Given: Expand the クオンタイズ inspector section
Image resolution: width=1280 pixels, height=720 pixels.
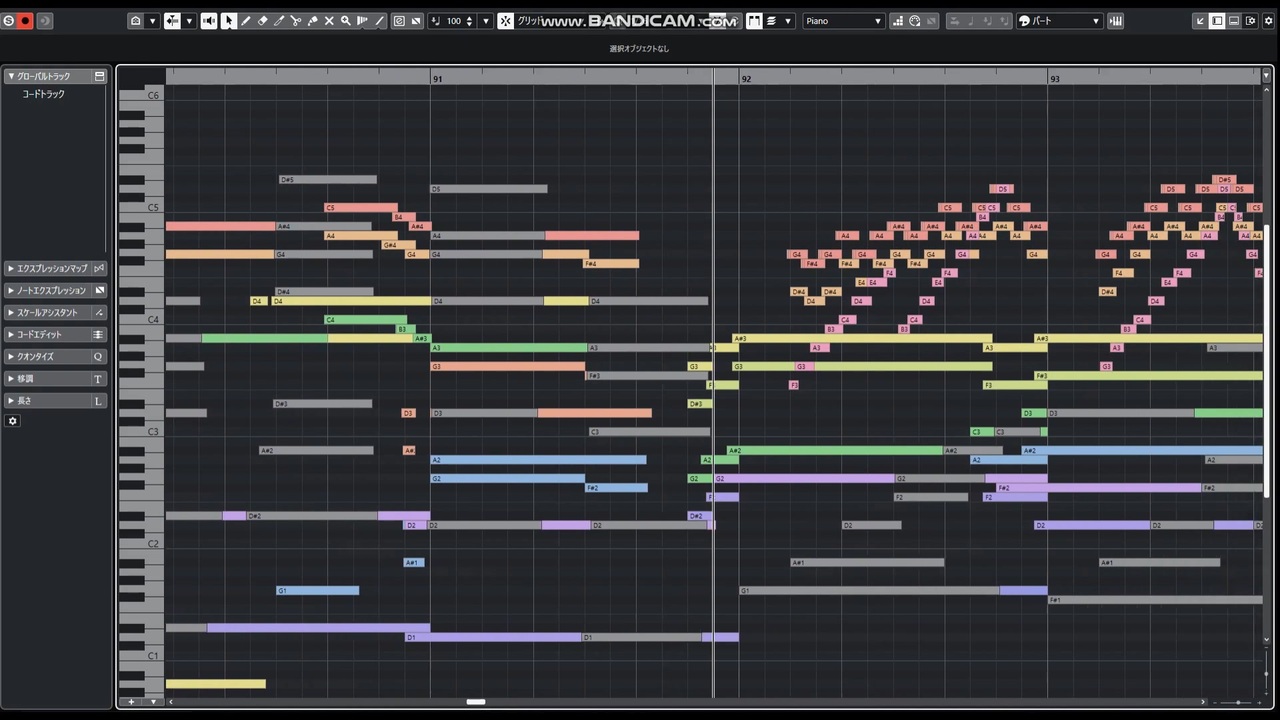Looking at the screenshot, I should click(55, 356).
